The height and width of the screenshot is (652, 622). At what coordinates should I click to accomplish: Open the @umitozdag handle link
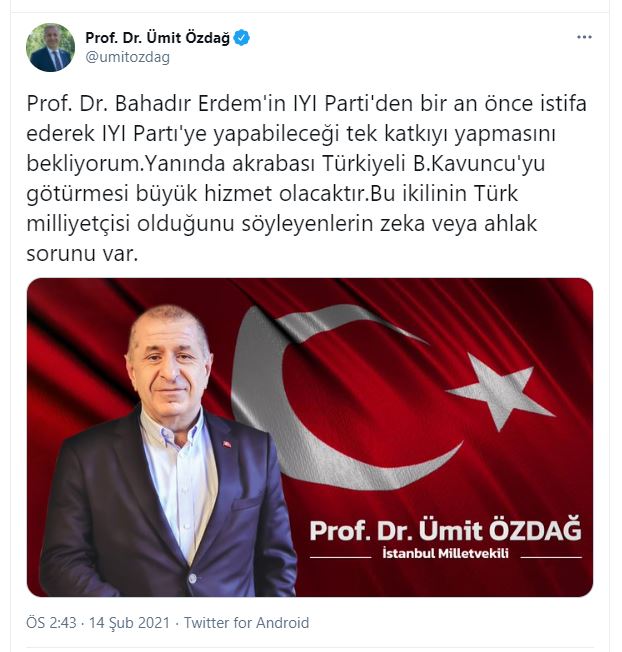pos(128,57)
